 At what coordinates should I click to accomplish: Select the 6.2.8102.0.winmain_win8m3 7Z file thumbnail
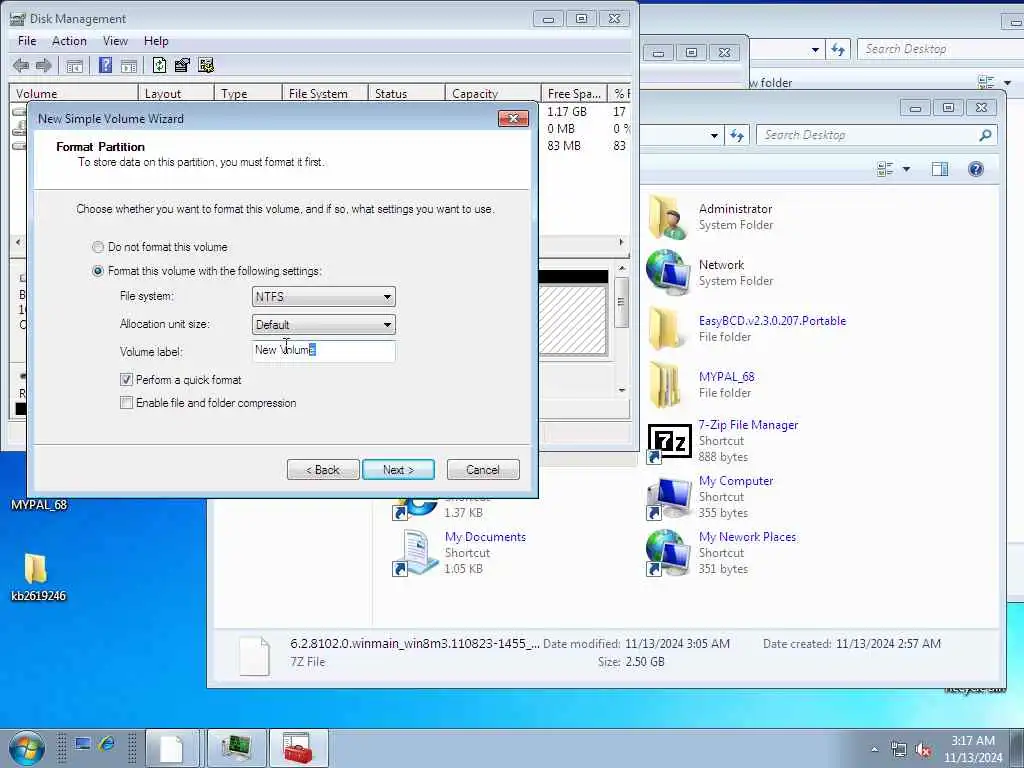[x=254, y=656]
